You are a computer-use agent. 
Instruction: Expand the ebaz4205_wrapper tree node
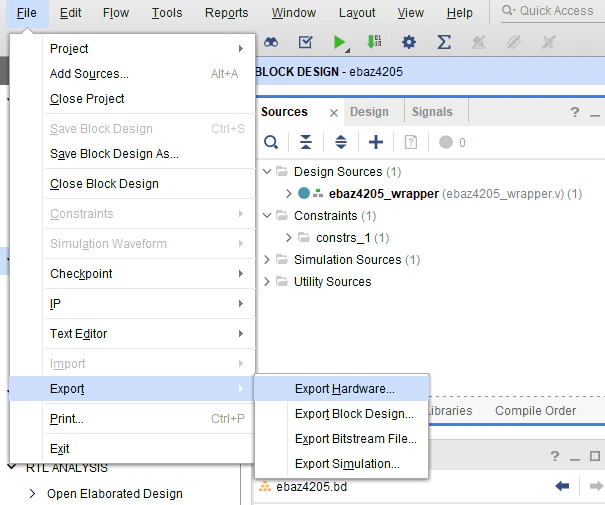point(289,193)
